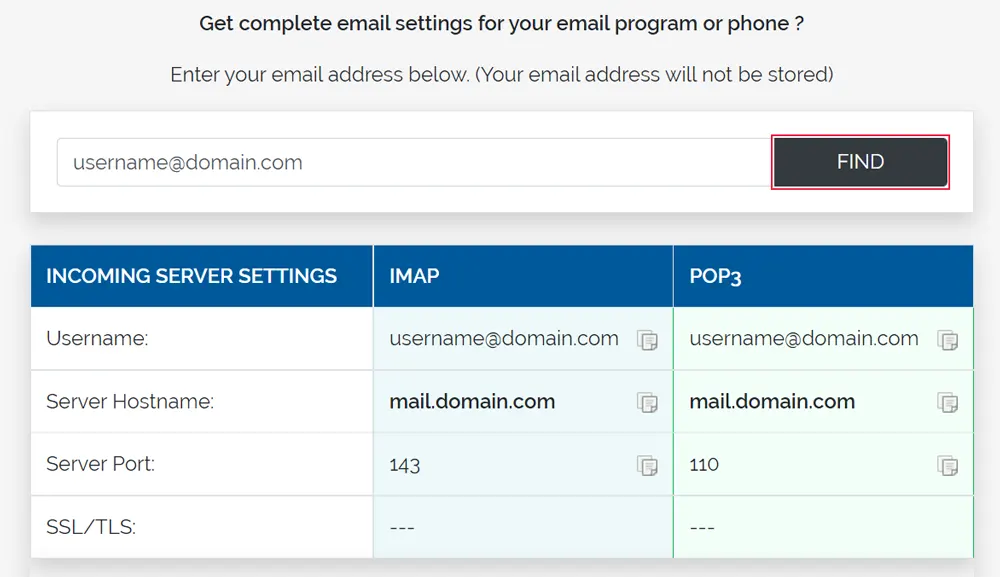The image size is (1000, 577).
Task: Copy the POP3 server hostname
Action: pyautogui.click(x=947, y=403)
